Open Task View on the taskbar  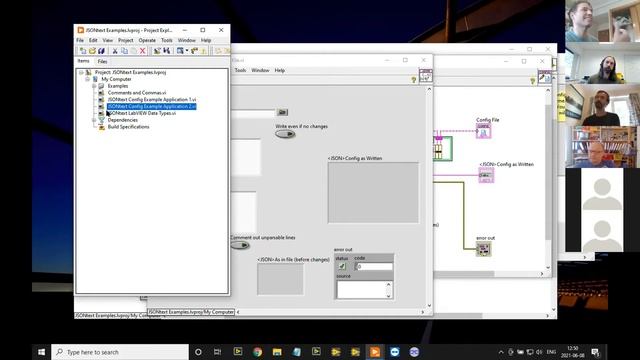click(218, 352)
